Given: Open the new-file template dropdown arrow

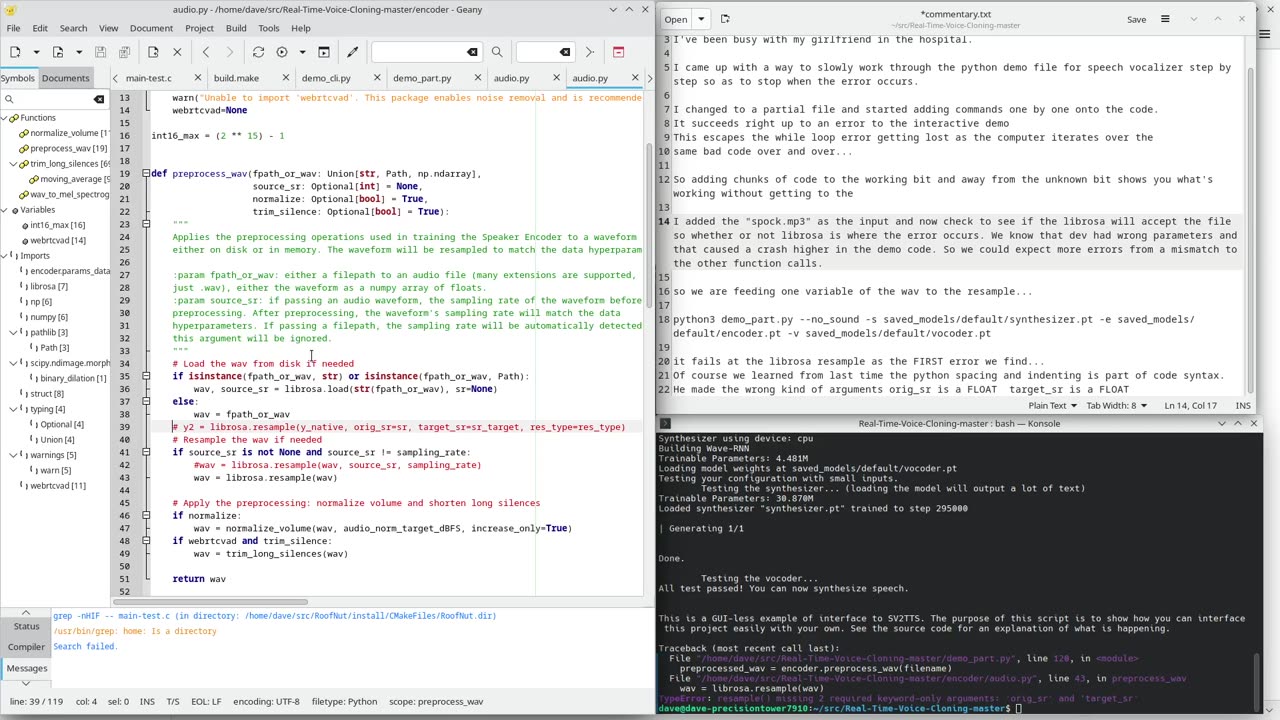Looking at the screenshot, I should (x=37, y=52).
